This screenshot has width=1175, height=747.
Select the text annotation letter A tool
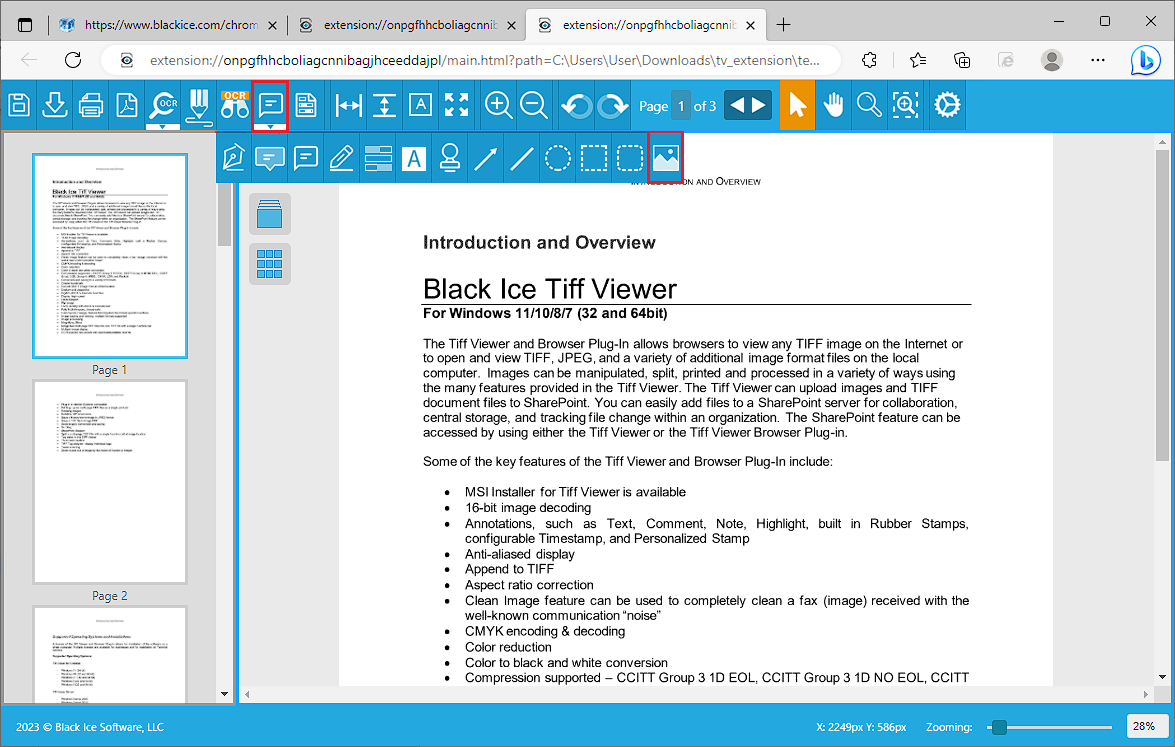[414, 158]
